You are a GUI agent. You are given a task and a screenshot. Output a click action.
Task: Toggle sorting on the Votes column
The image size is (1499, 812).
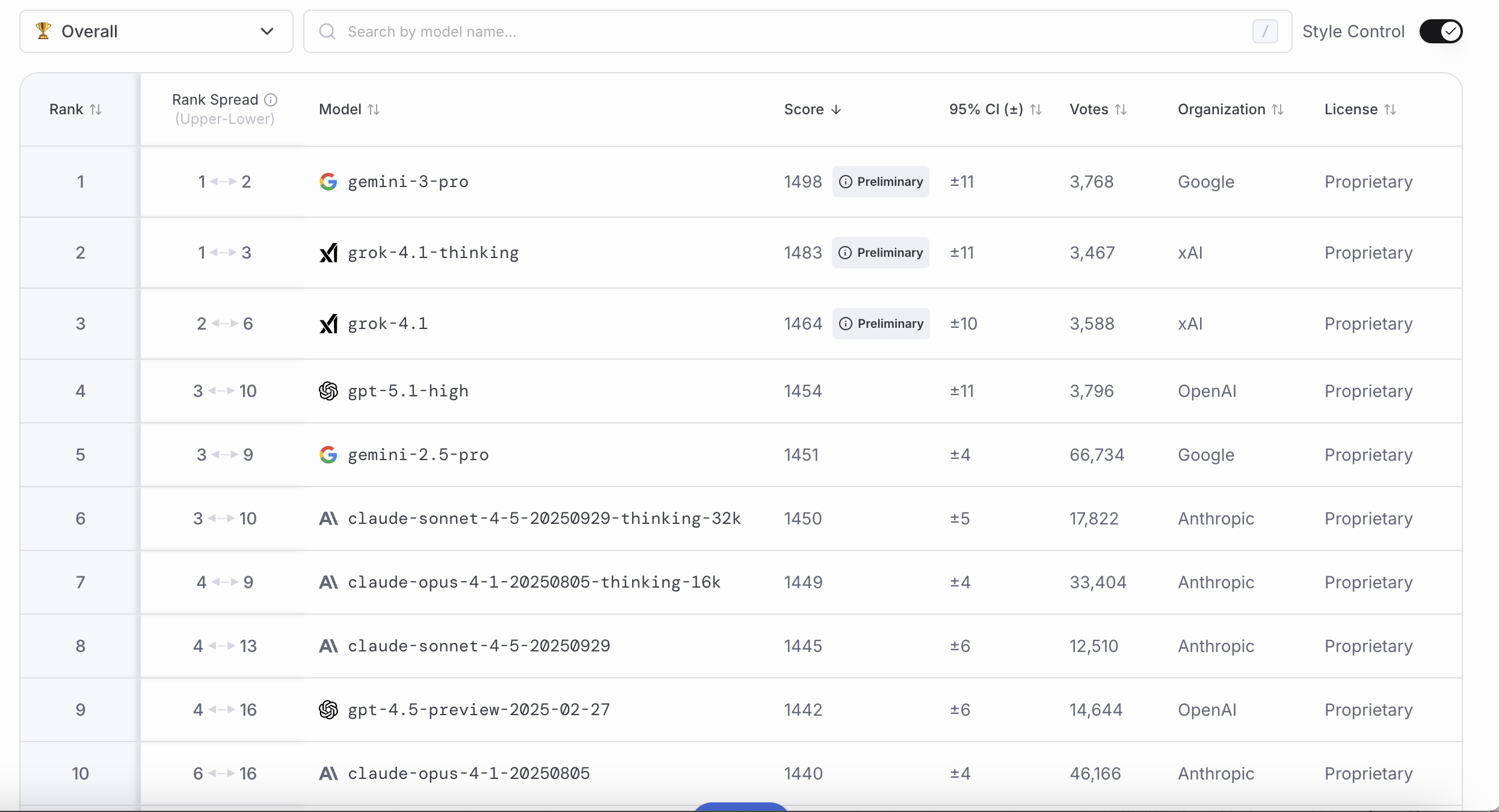[1122, 109]
